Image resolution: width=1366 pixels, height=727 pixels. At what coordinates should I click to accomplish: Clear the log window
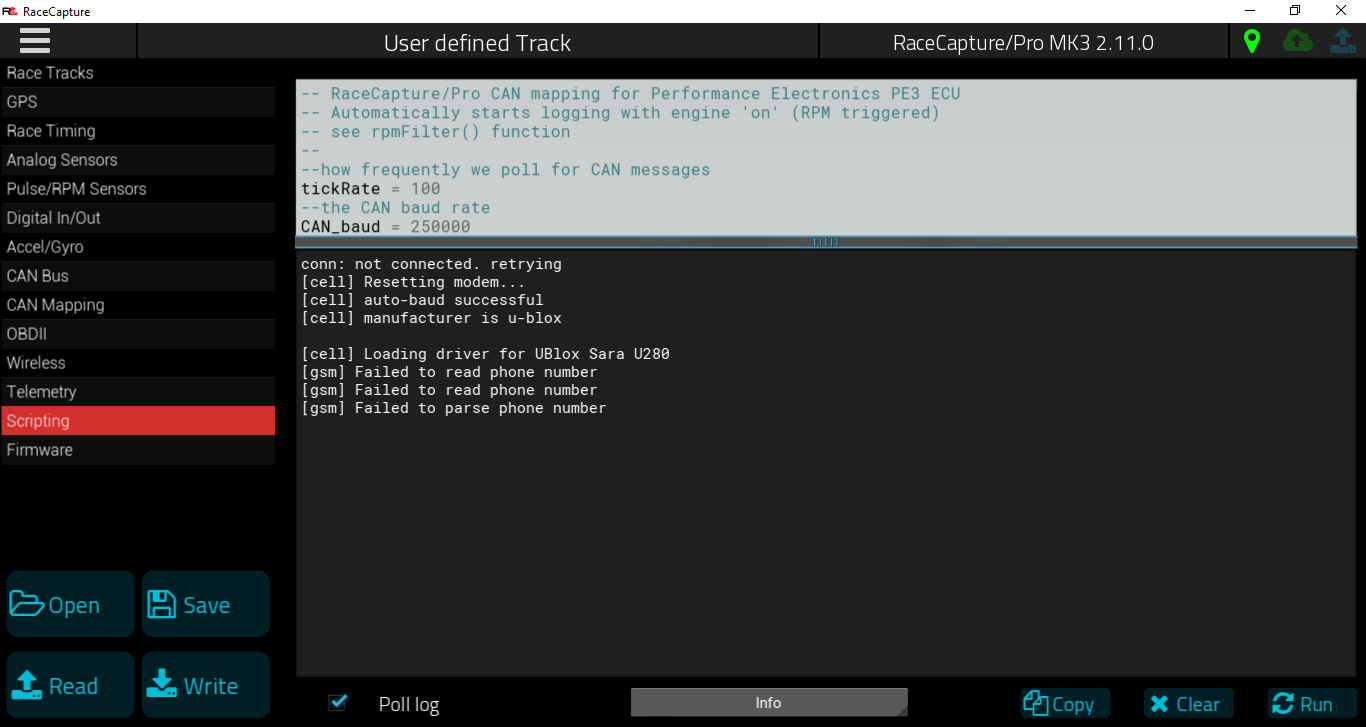pos(1188,704)
